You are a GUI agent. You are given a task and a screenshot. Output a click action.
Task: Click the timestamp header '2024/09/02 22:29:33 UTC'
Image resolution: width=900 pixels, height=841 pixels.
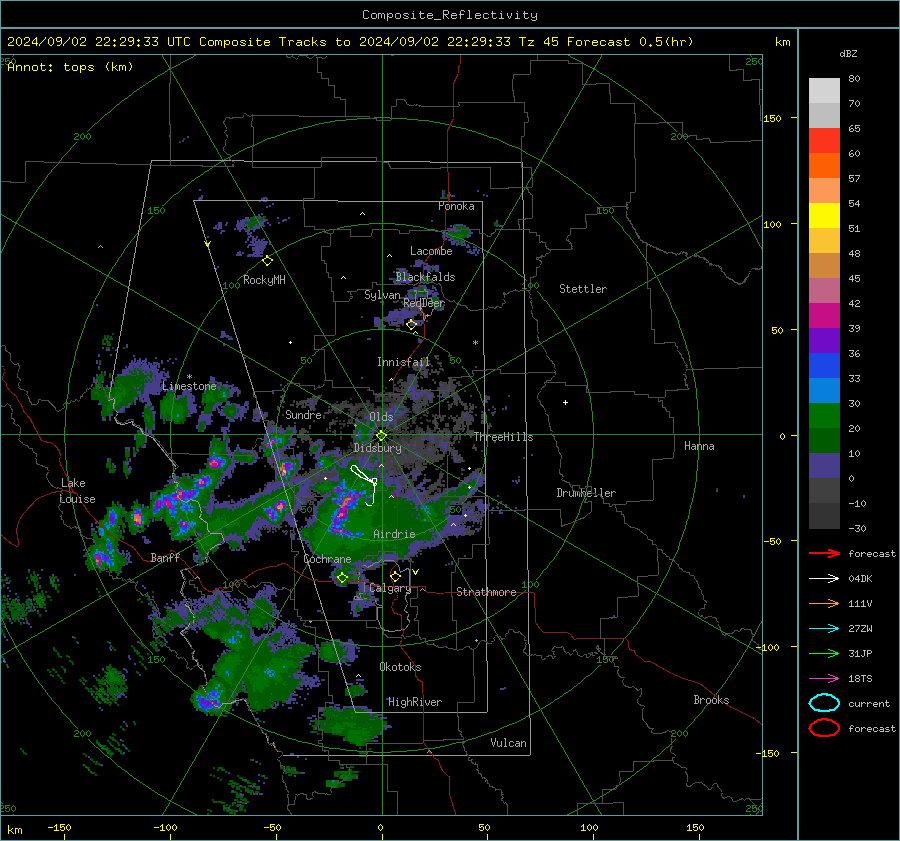point(99,42)
